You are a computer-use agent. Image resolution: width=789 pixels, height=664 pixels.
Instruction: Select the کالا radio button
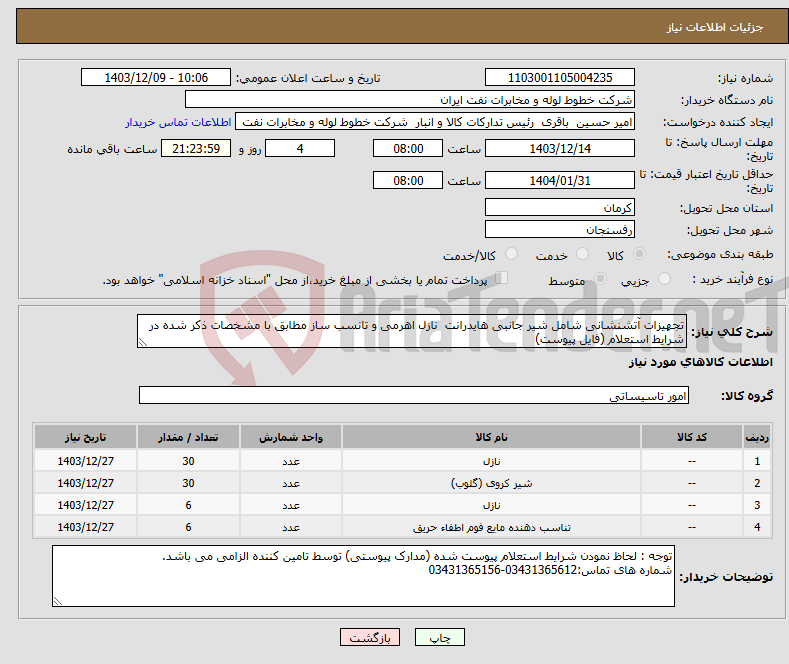(639, 254)
